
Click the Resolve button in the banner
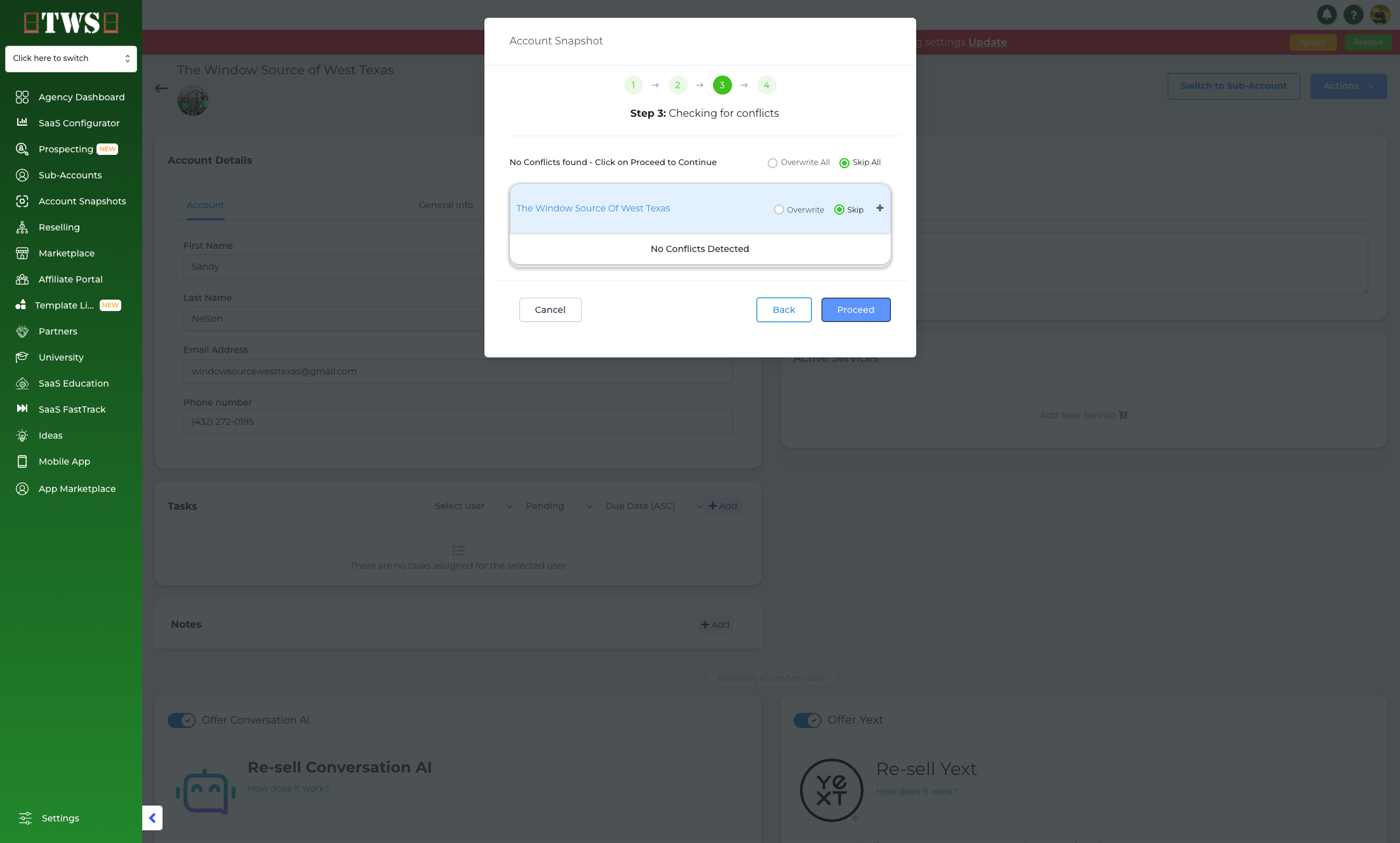pos(1368,42)
